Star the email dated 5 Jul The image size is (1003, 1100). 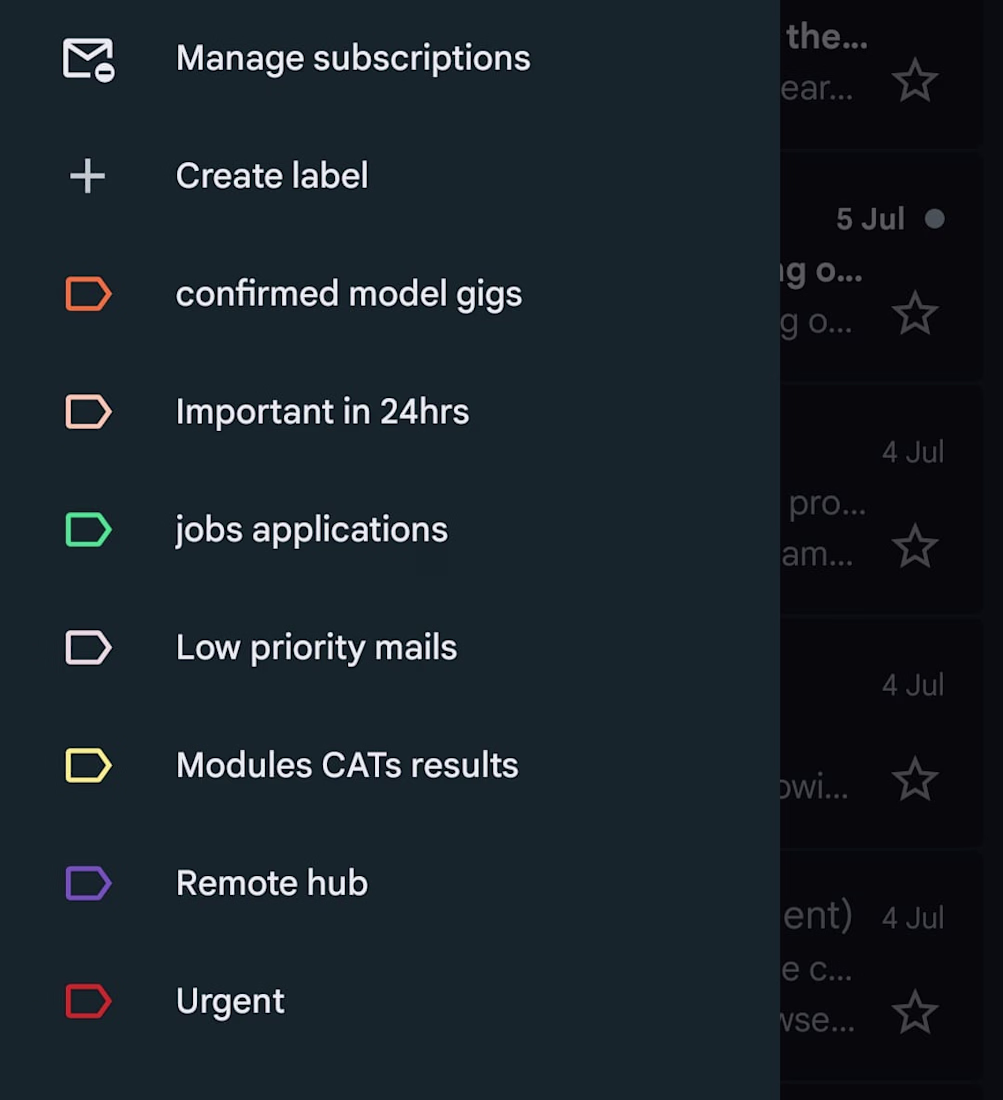click(915, 313)
